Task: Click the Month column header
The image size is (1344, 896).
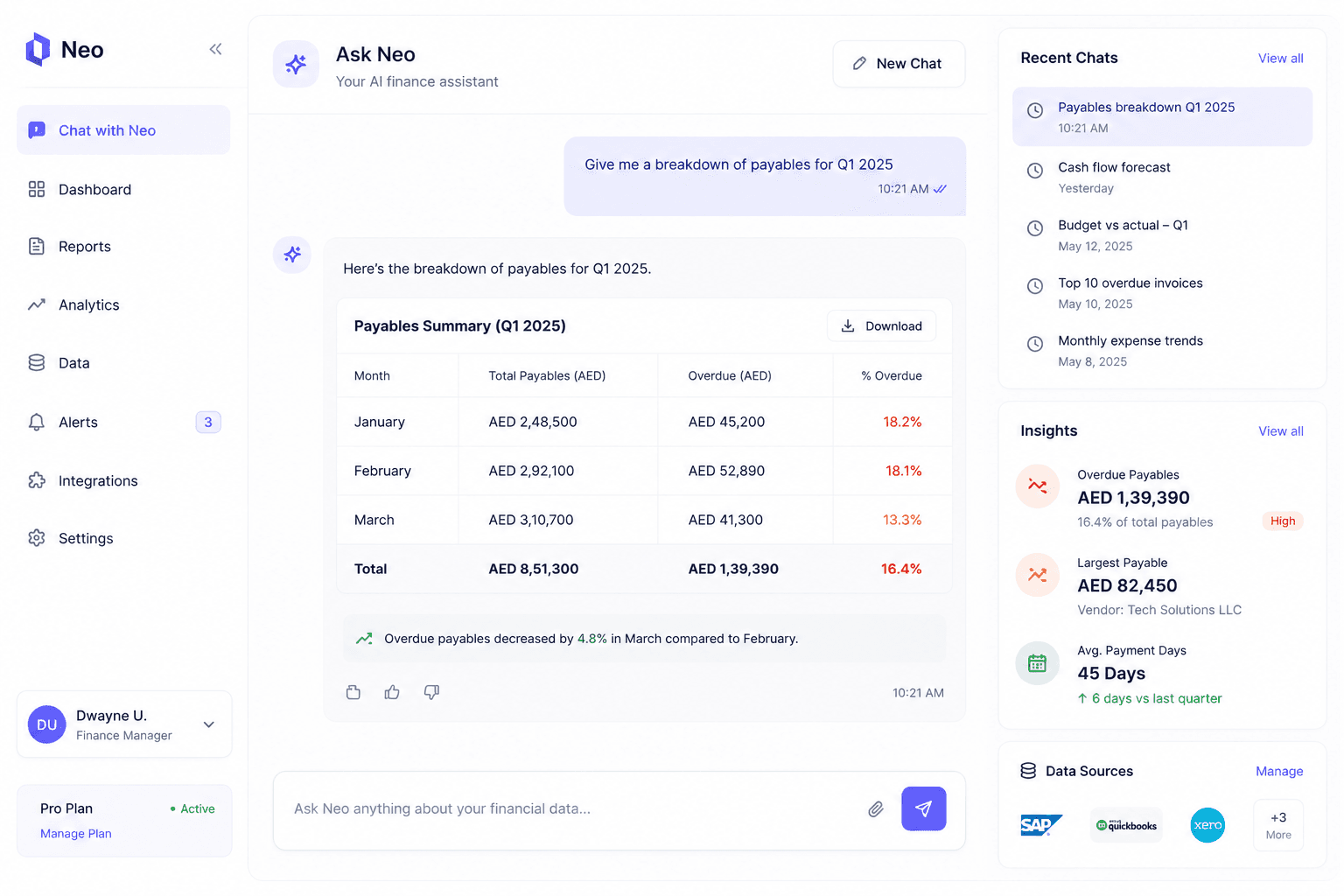Action: pyautogui.click(x=372, y=376)
